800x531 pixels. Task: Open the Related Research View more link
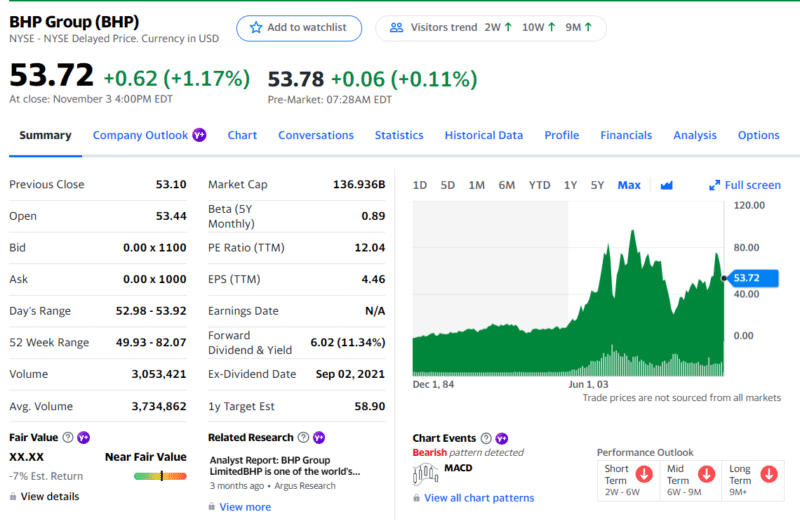pos(245,507)
